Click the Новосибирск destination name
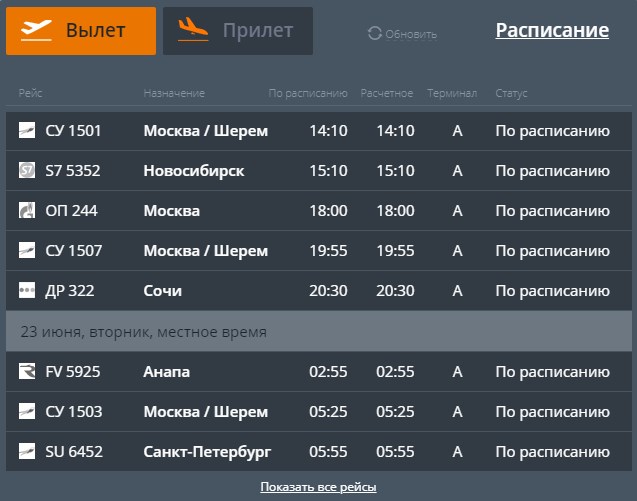The width and height of the screenshot is (637, 501). [194, 171]
